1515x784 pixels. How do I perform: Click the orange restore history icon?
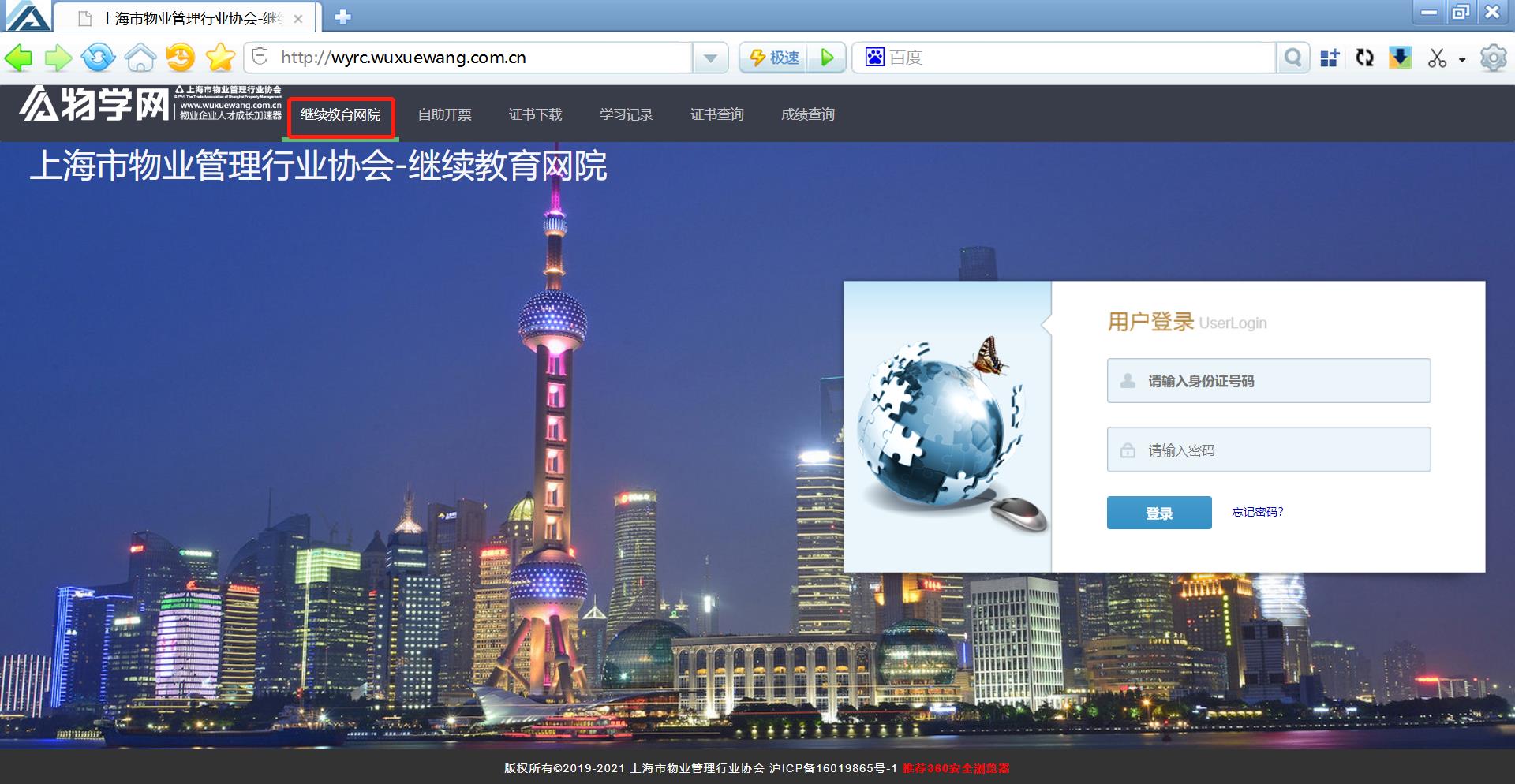(x=181, y=58)
